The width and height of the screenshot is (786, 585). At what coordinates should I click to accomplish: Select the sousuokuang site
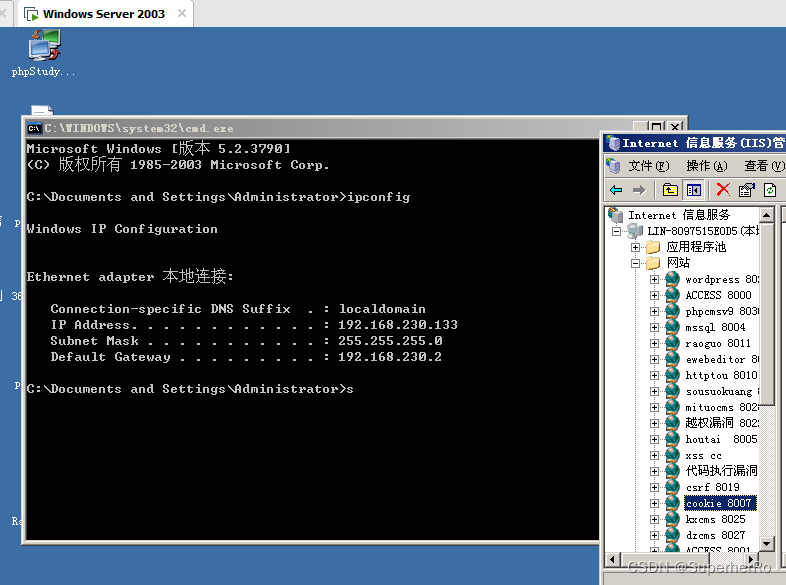(722, 392)
